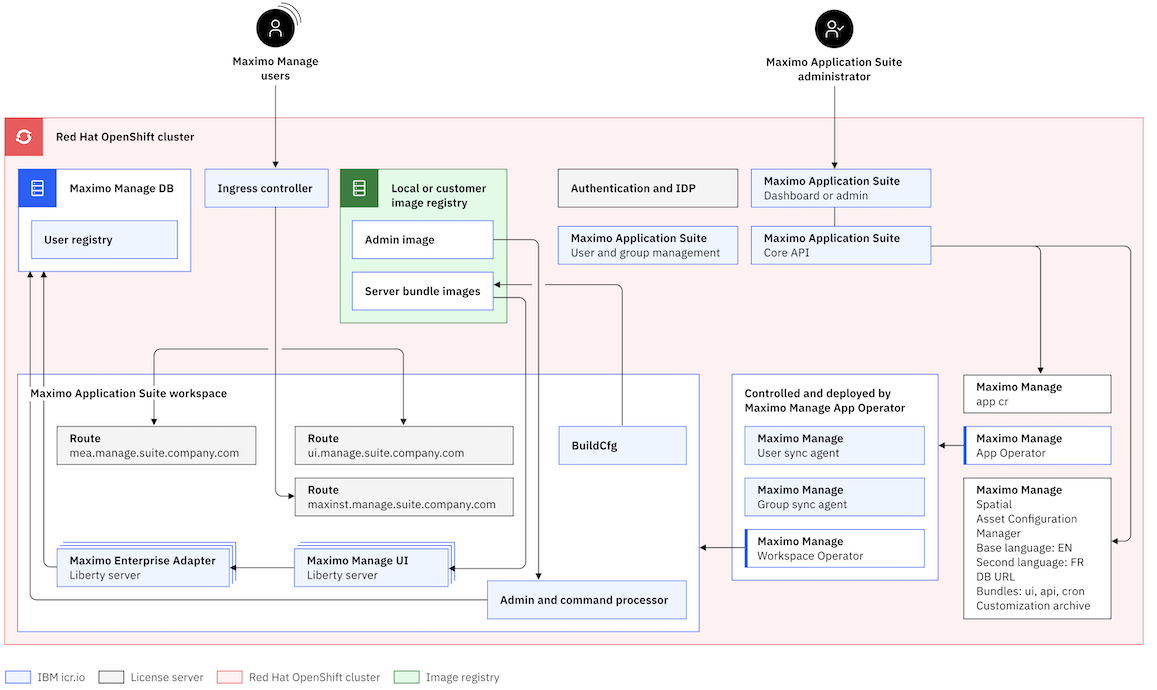Click 'Maximo Application Suite administrator' label
The width and height of the screenshot is (1157, 690).
(834, 69)
